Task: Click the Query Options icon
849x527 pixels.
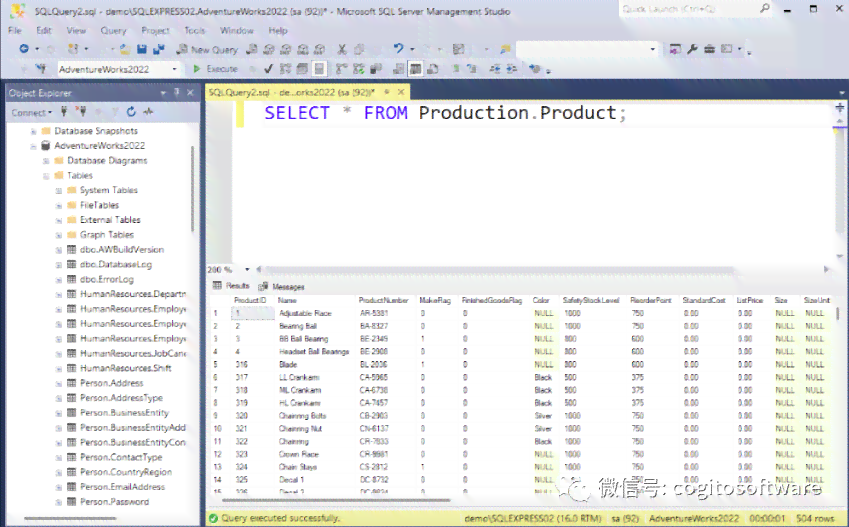Action: tap(302, 69)
